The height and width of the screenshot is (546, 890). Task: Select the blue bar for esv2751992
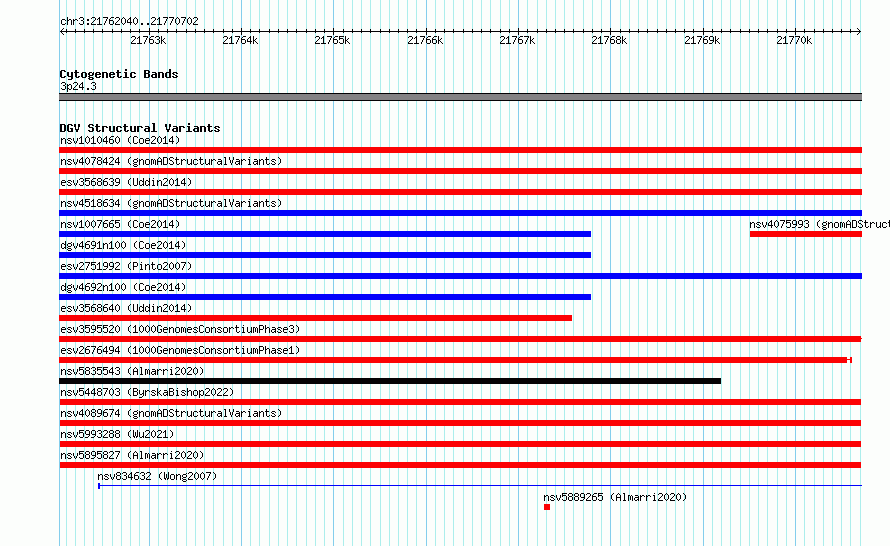460,276
